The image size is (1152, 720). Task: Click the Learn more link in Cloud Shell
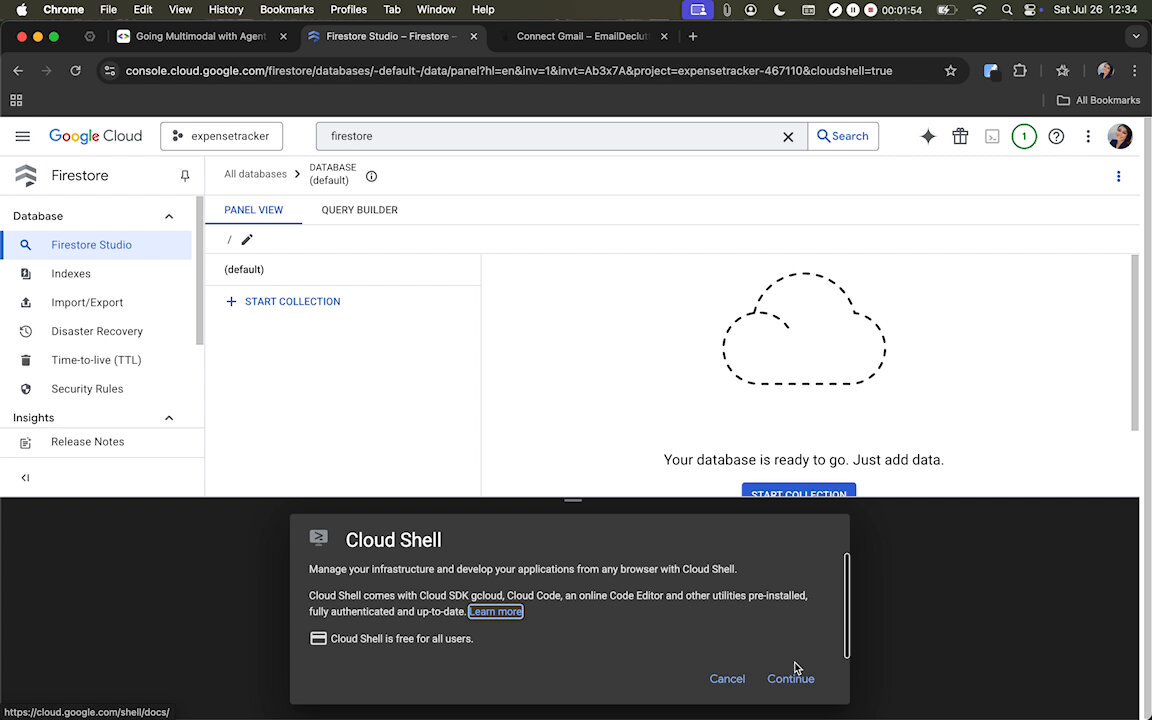[x=495, y=611]
